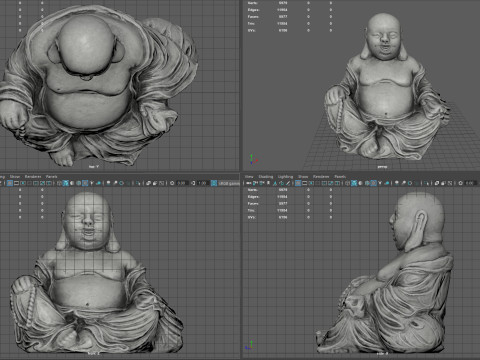Click axis orientation indicator in perspective viewport
Screen dimensions: 480x360
pyautogui.click(x=253, y=159)
